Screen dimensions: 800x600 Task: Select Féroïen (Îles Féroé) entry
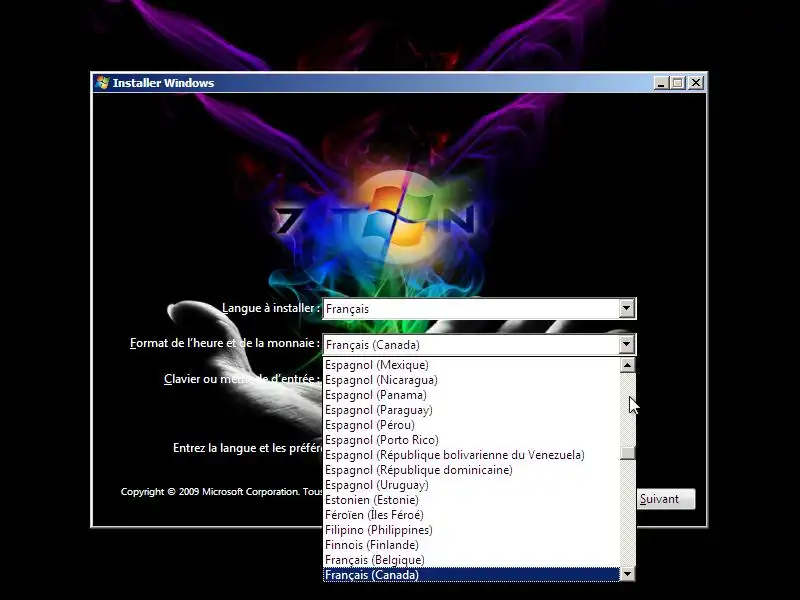coord(471,515)
